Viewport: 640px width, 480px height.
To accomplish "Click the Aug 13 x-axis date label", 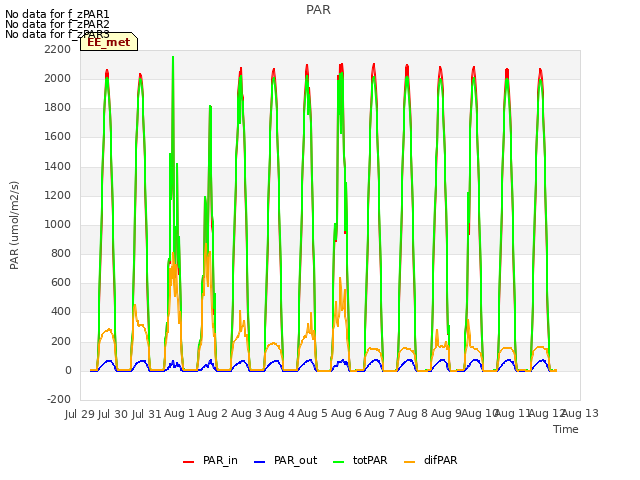I will coord(580,414).
